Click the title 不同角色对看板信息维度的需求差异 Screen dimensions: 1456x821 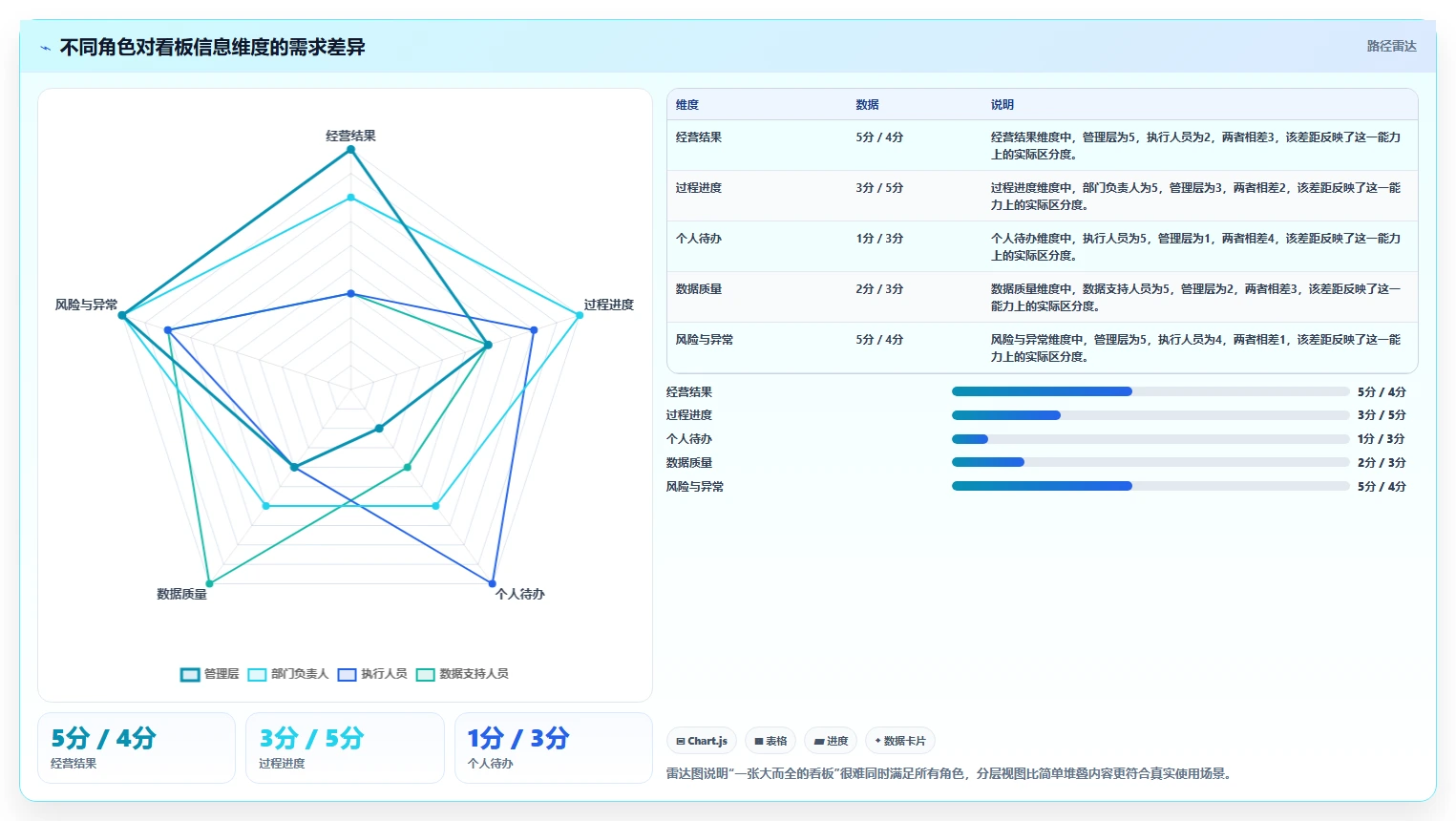coord(212,48)
